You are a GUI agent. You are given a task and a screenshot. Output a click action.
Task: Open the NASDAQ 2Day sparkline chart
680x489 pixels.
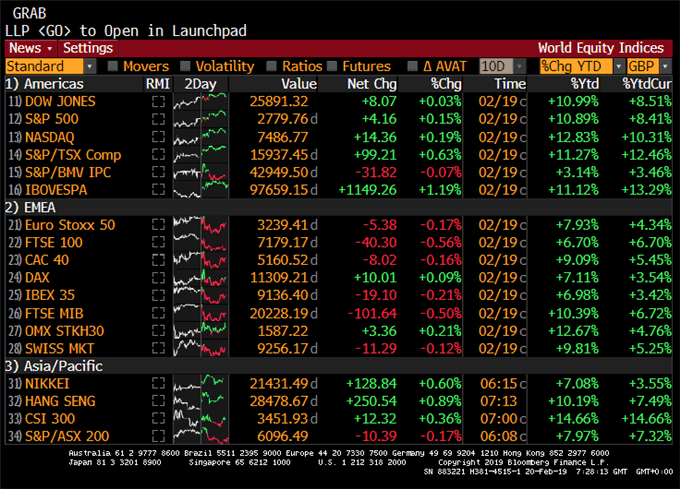pos(200,137)
